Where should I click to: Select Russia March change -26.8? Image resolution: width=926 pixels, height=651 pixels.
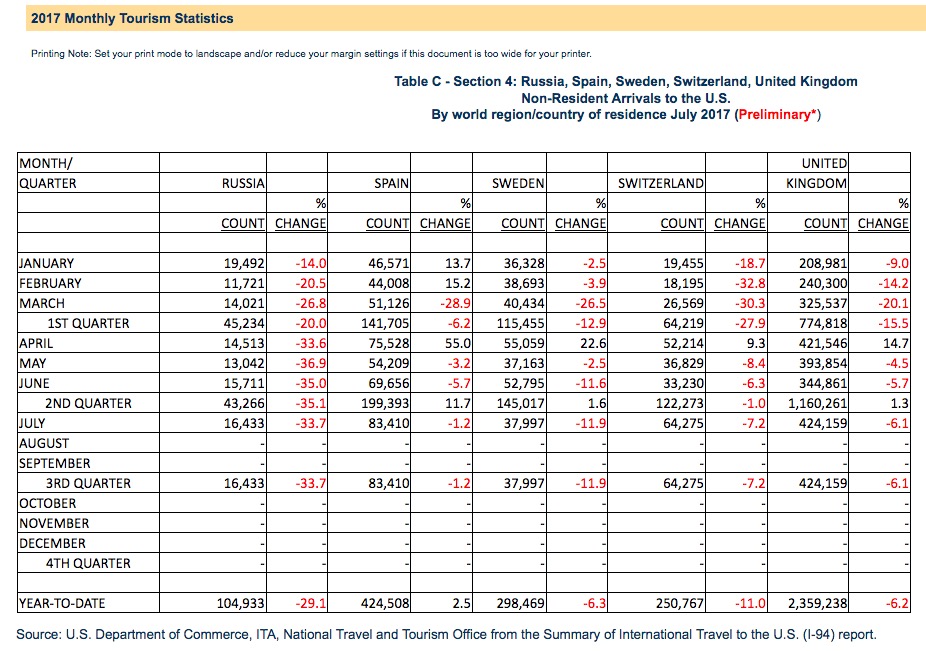311,304
